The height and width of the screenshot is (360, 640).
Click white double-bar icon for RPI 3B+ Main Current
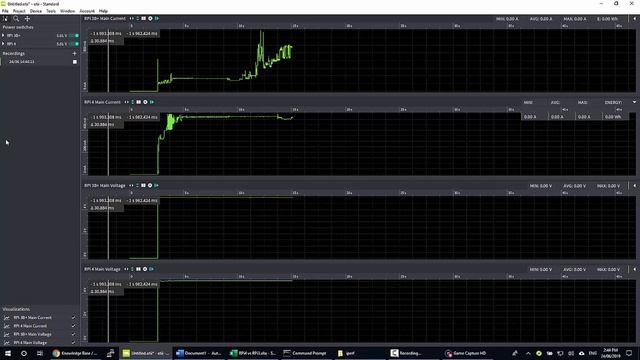(144, 18)
